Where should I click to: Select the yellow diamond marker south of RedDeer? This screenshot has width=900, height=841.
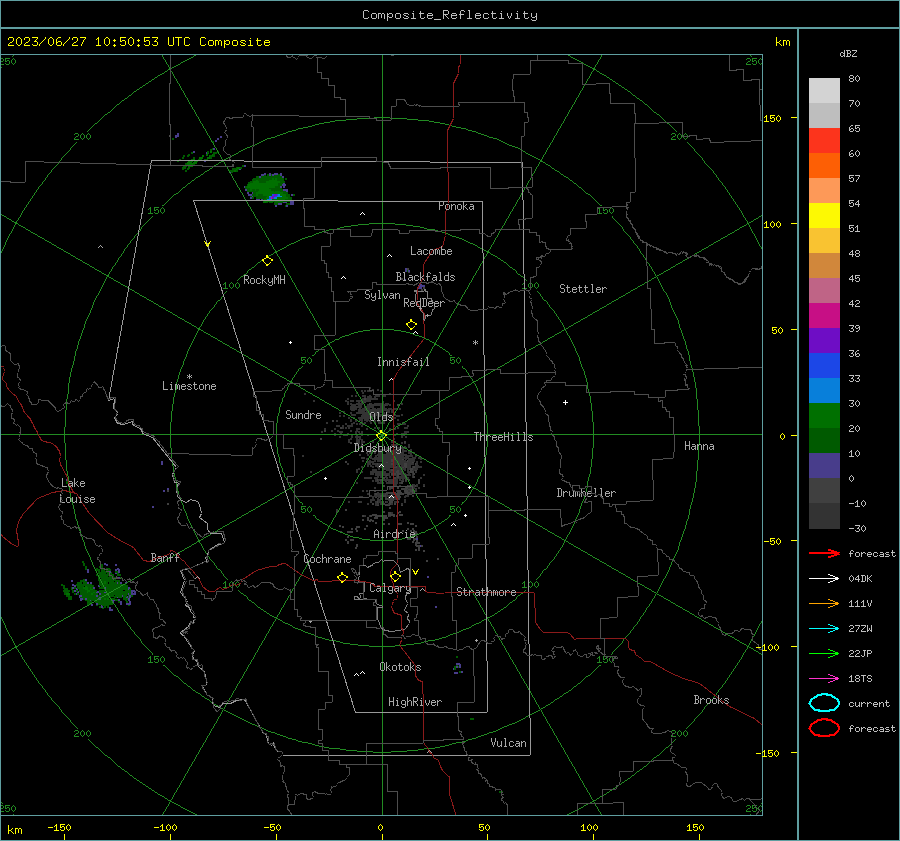411,325
